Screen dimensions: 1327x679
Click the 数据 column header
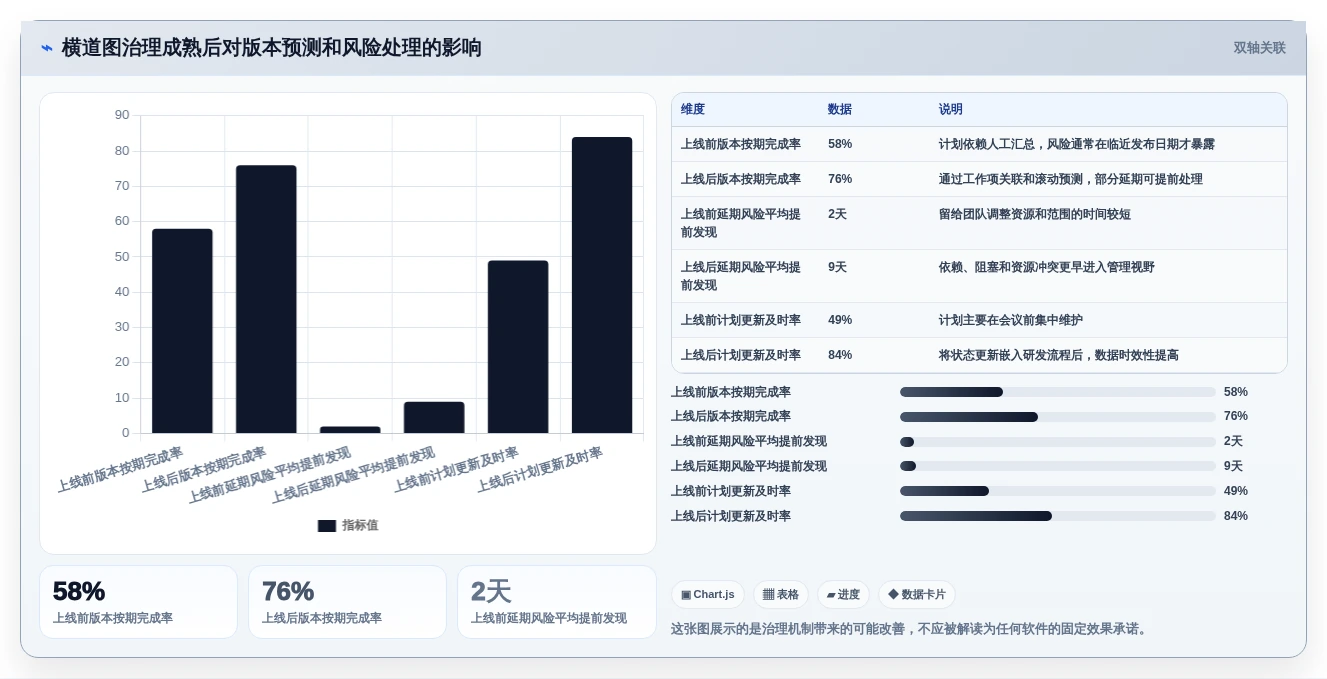(840, 110)
